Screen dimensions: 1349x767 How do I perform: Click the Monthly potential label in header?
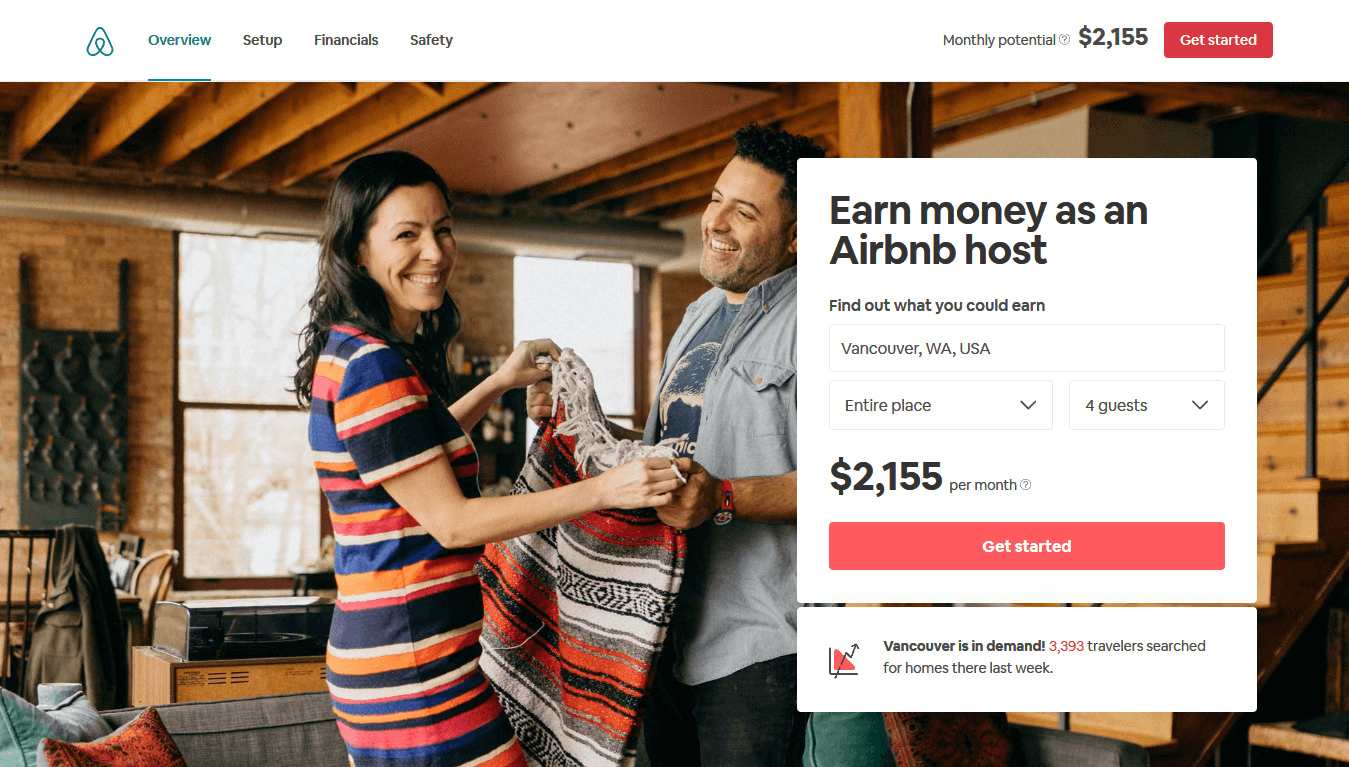click(999, 40)
